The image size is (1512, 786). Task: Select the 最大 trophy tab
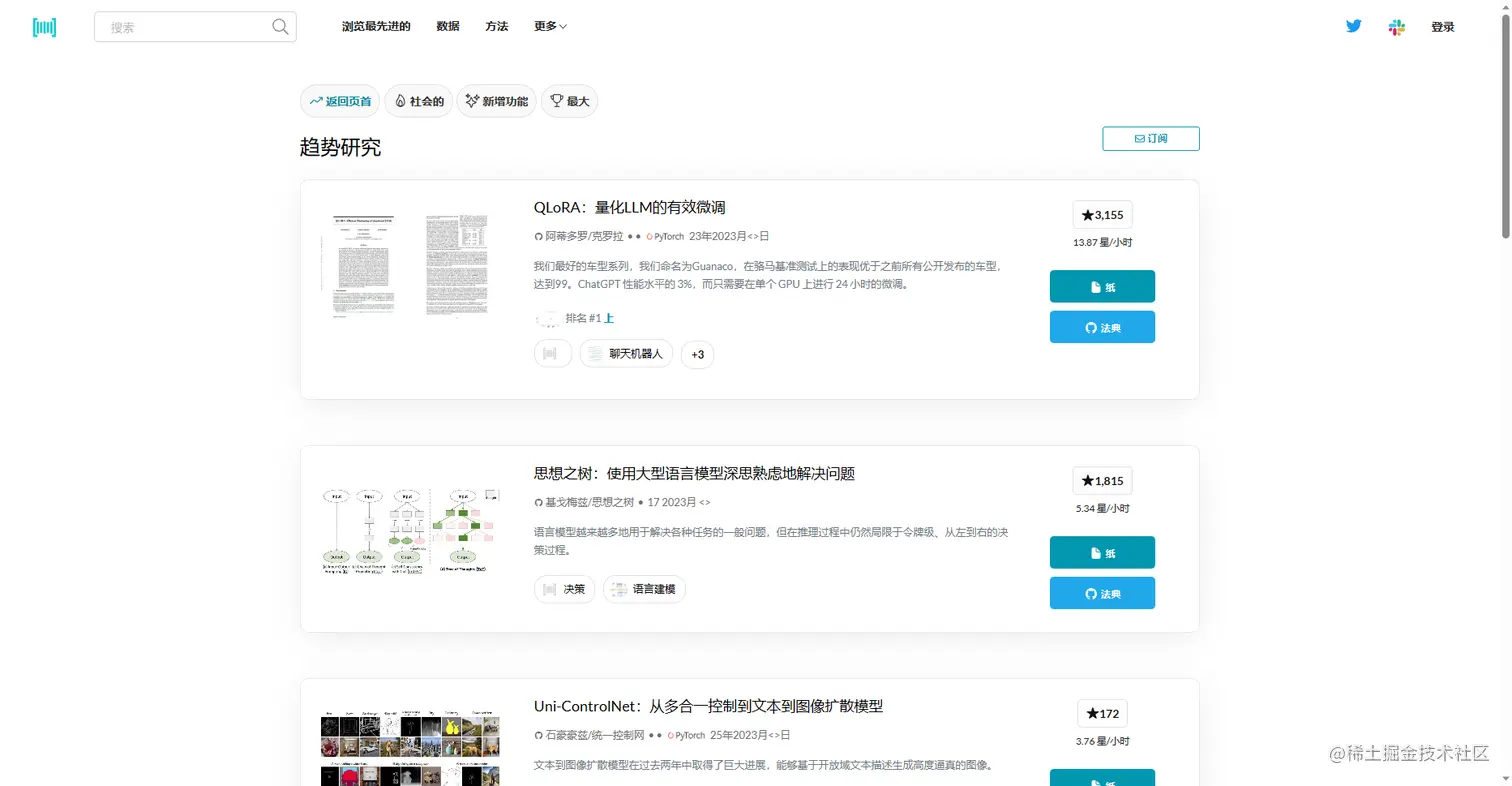coord(569,101)
